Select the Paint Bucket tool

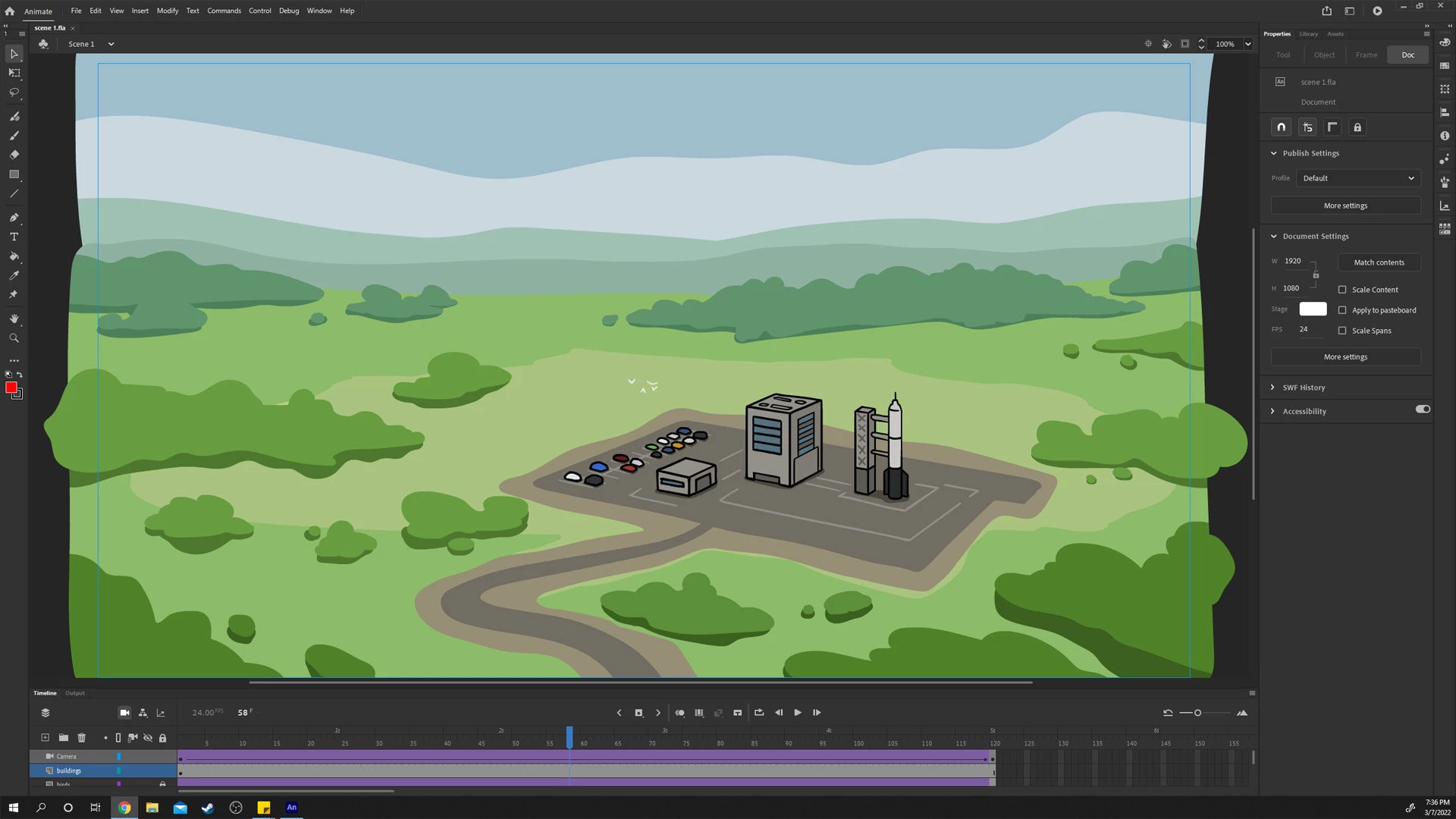click(14, 256)
